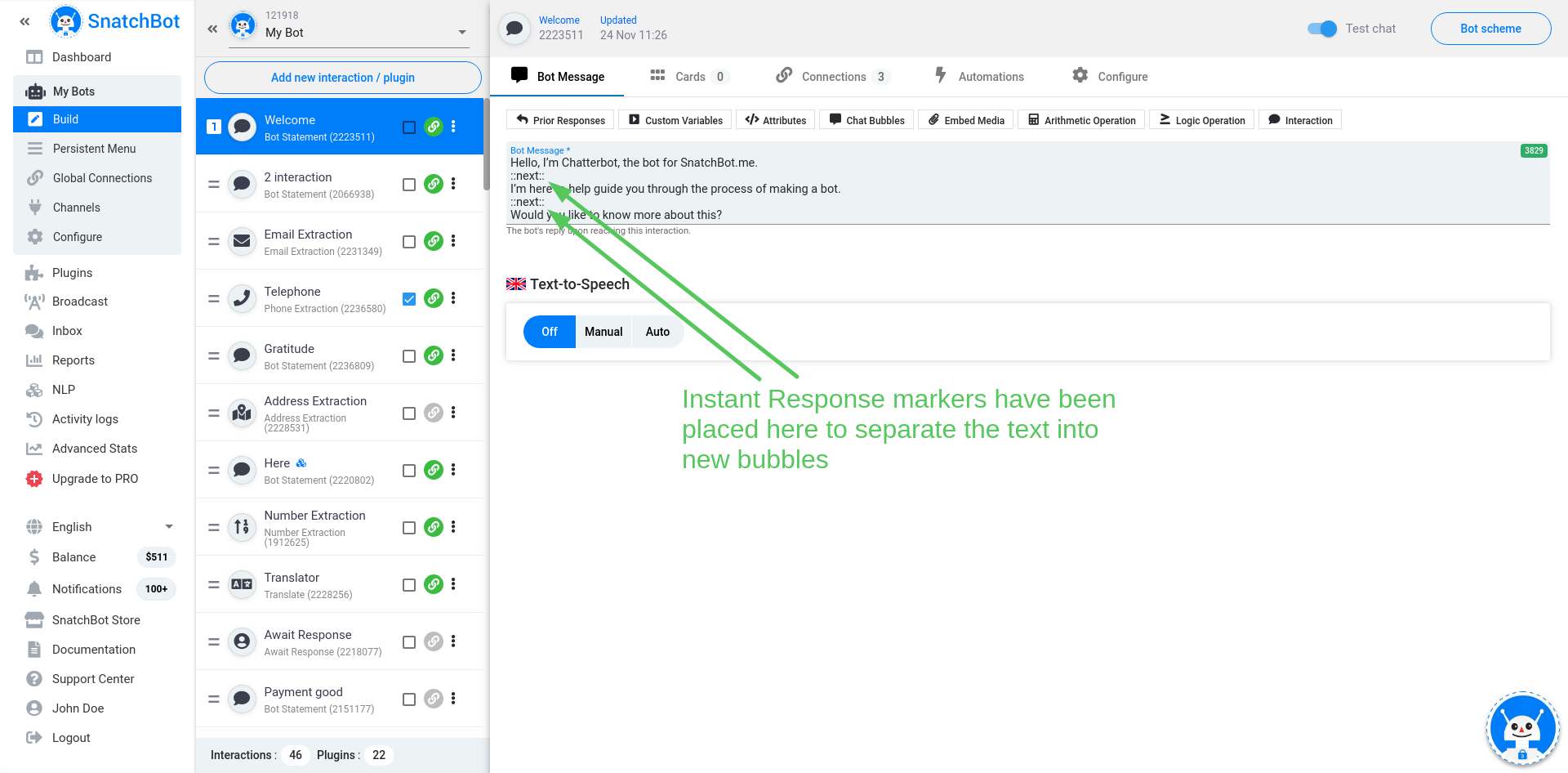Click the Logout icon
This screenshot has width=1568, height=773.
pyautogui.click(x=34, y=738)
